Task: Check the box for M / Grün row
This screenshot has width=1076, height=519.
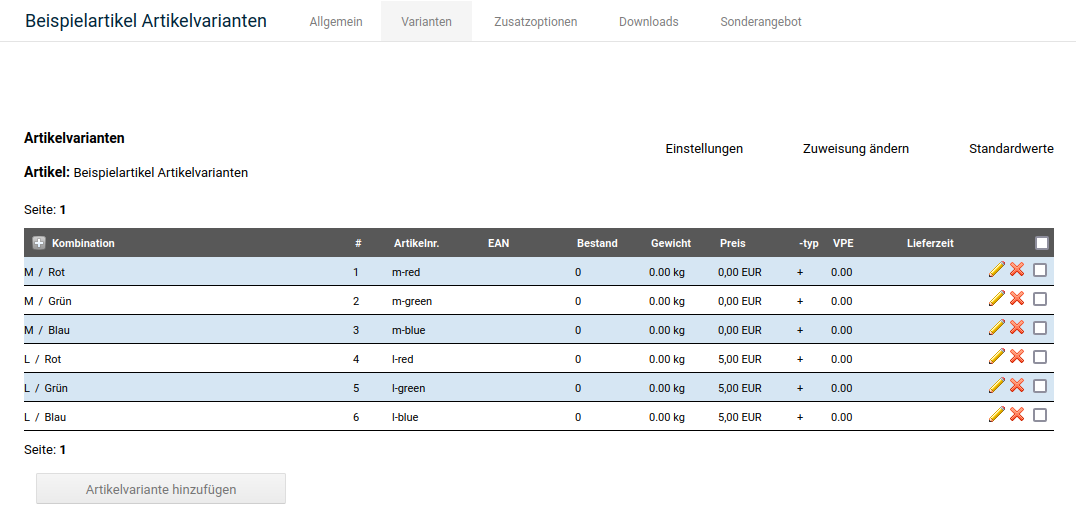Action: pyautogui.click(x=1040, y=299)
